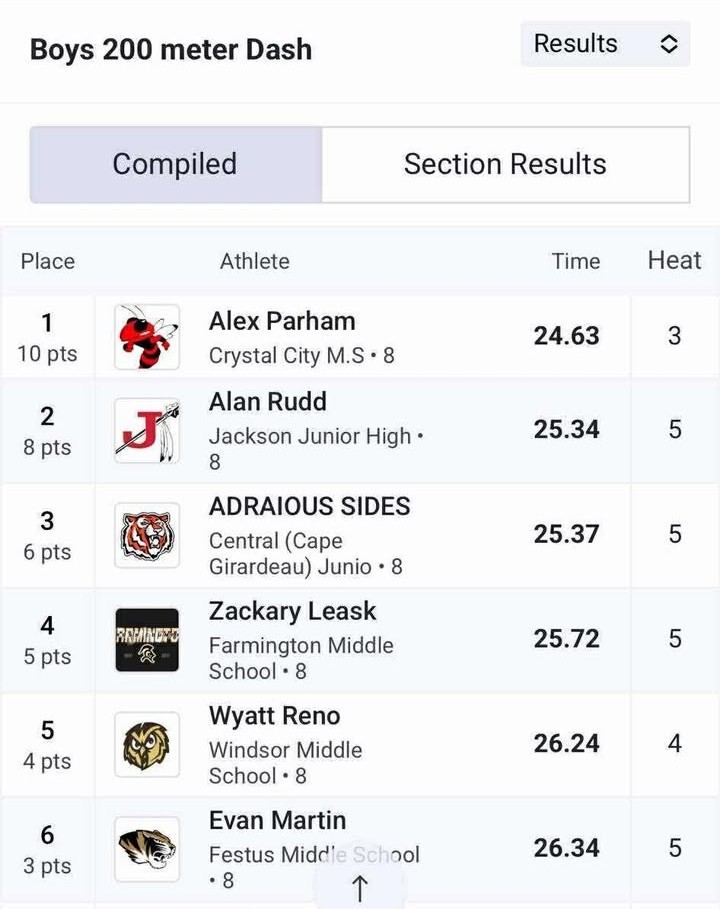Switch to the Section Results tab

[x=506, y=164]
